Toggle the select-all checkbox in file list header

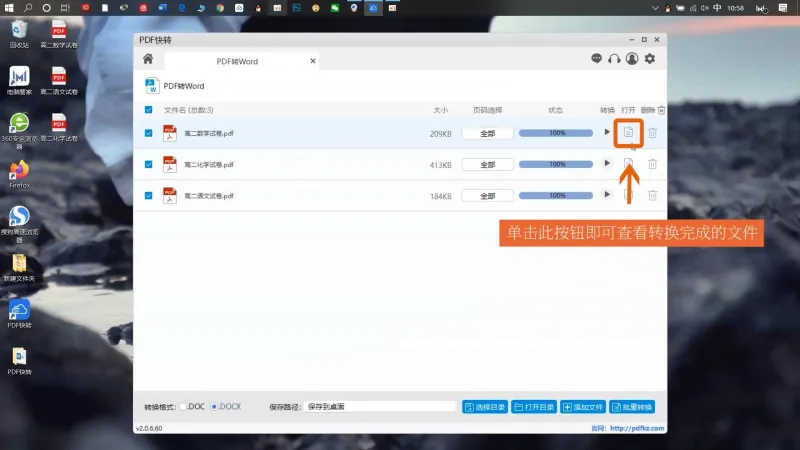[148, 110]
